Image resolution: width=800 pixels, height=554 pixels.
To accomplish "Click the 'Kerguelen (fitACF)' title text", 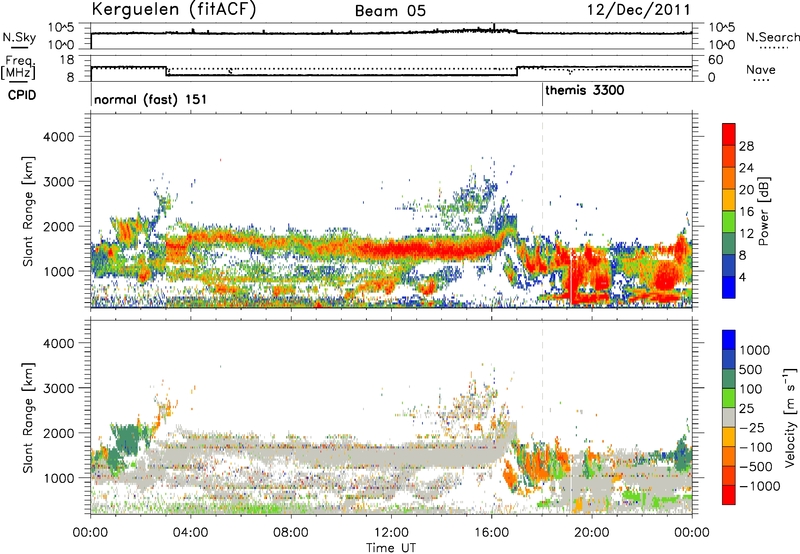I will [173, 10].
